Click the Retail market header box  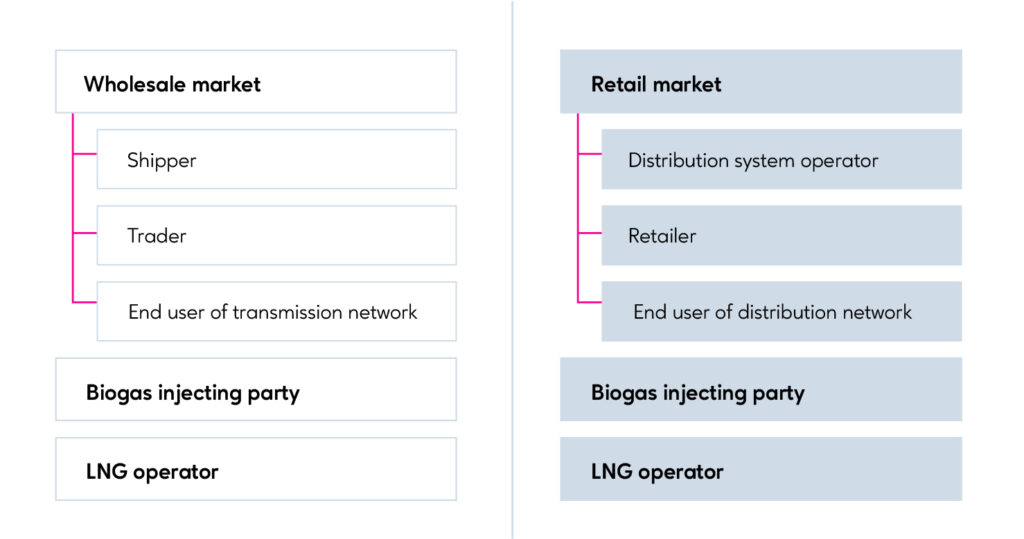click(760, 82)
